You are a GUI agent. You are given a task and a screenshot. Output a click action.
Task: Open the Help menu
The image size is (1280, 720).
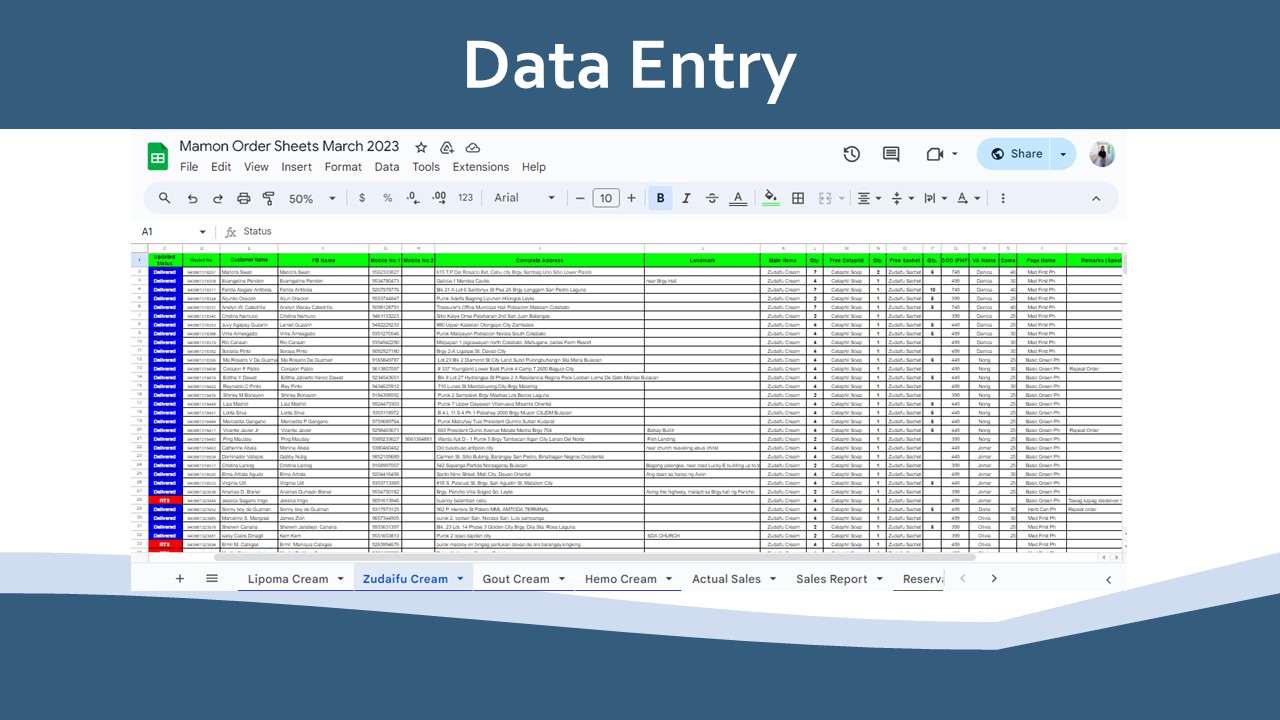pyautogui.click(x=534, y=167)
